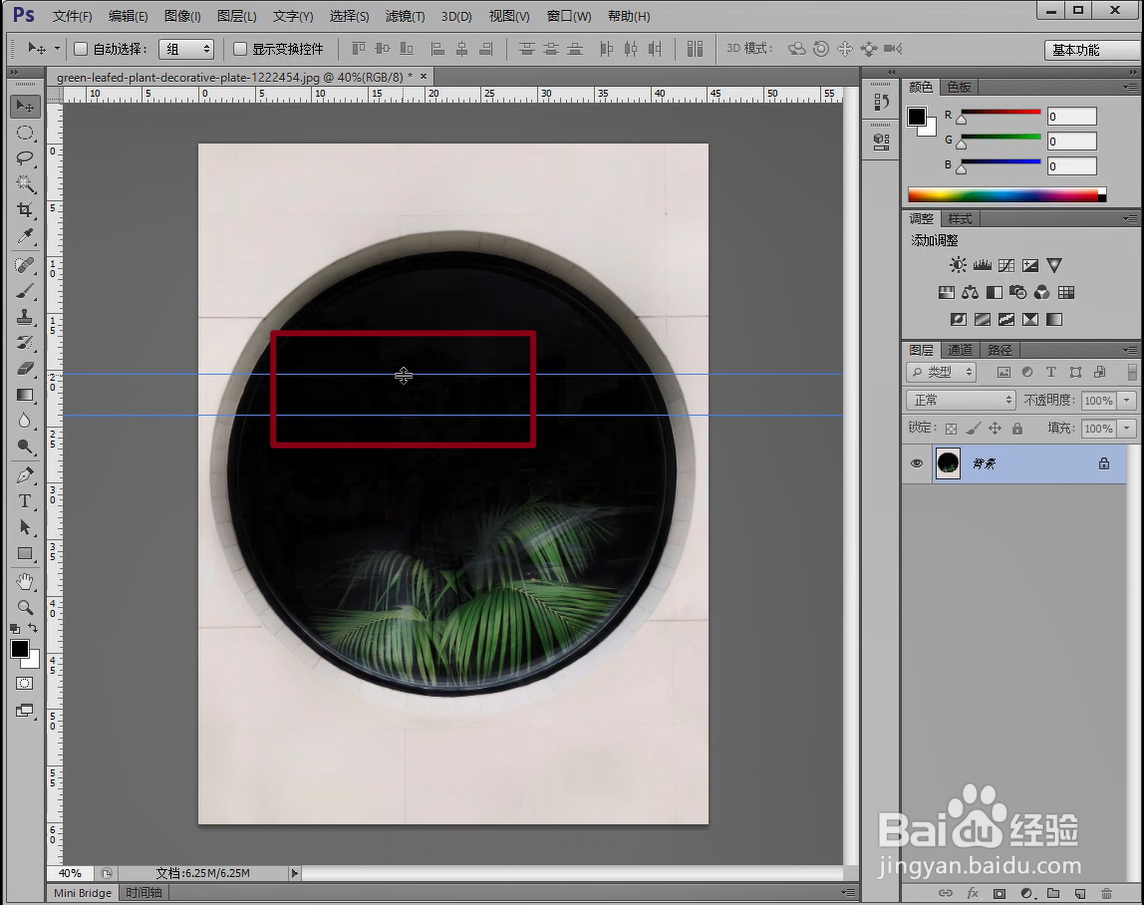Open the 滤镜 menu
1144x905 pixels.
click(x=406, y=16)
